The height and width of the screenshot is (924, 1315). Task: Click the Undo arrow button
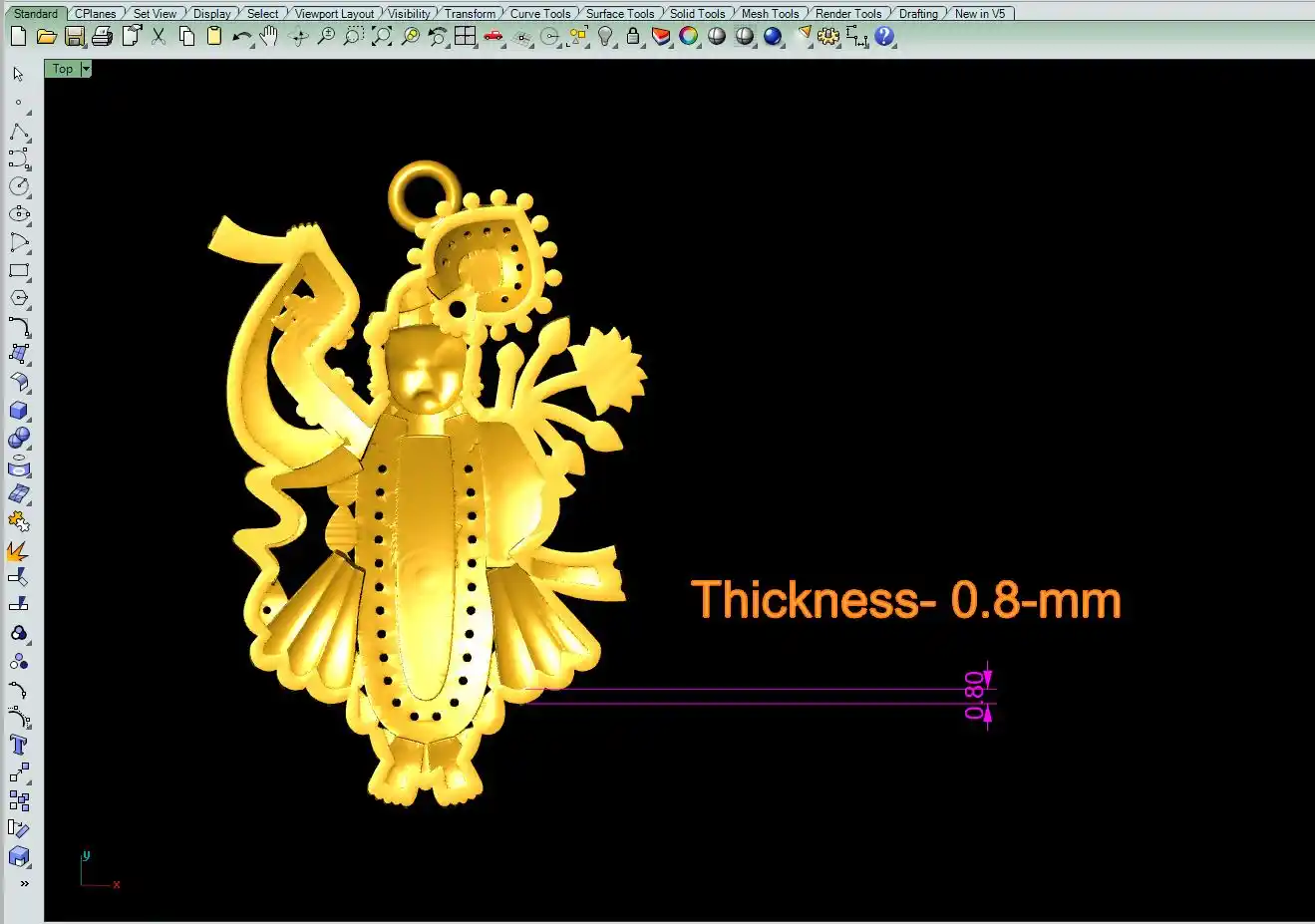241,37
